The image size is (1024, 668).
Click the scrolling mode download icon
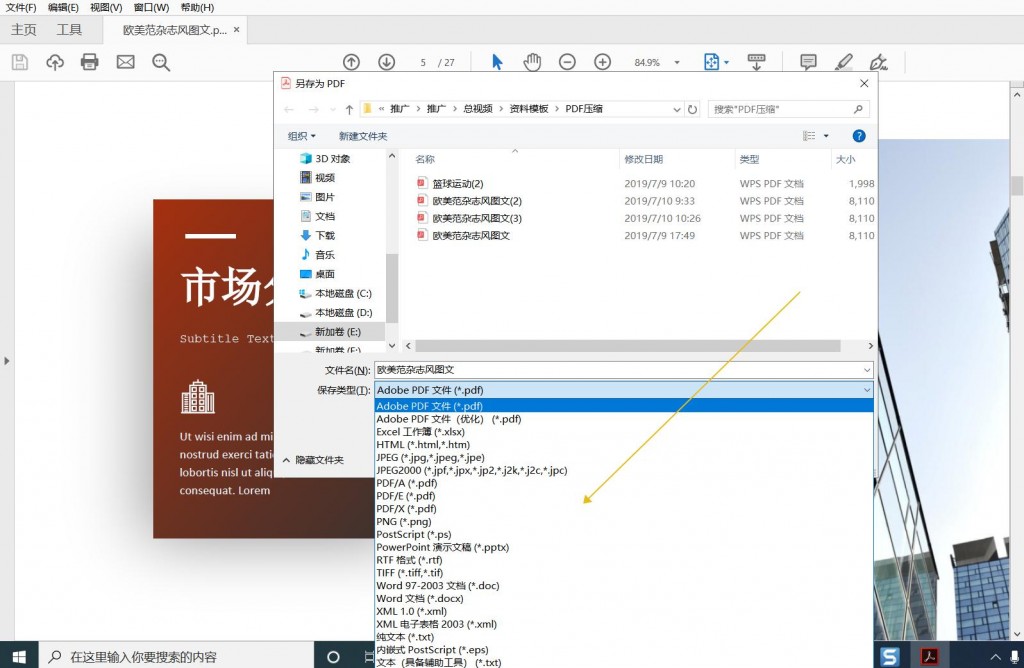[756, 62]
